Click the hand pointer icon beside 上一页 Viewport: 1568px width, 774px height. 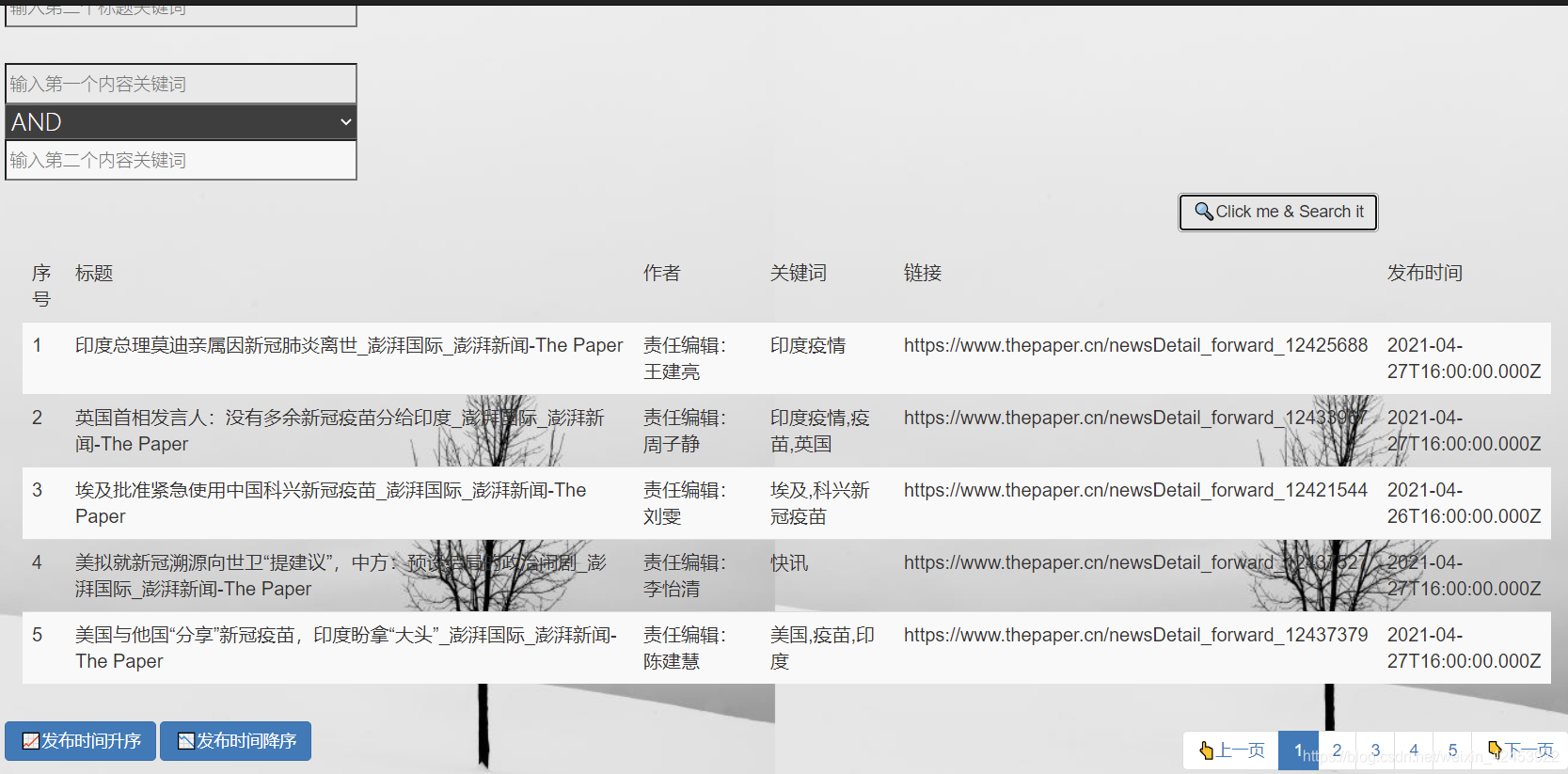[x=1206, y=750]
